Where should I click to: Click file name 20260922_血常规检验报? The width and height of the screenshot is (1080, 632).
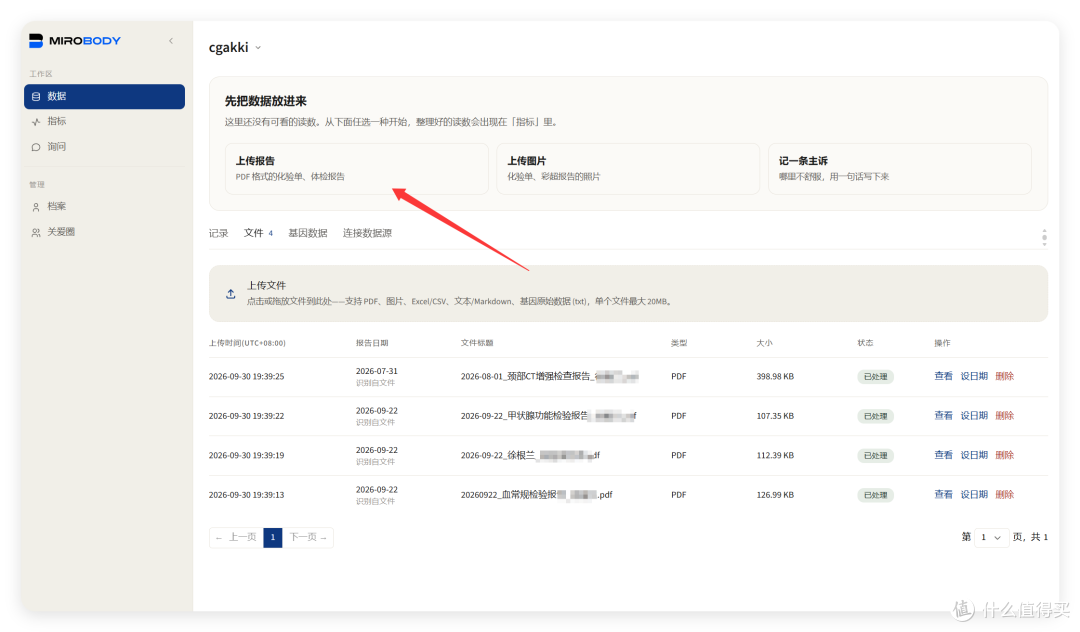pos(537,494)
